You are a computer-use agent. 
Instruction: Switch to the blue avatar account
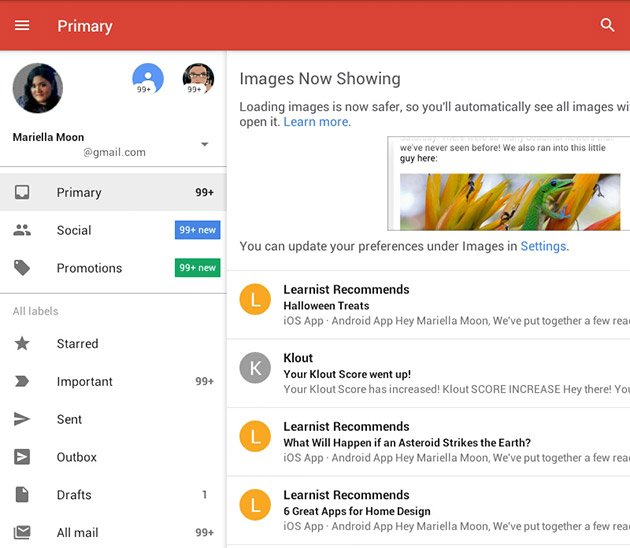[148, 78]
